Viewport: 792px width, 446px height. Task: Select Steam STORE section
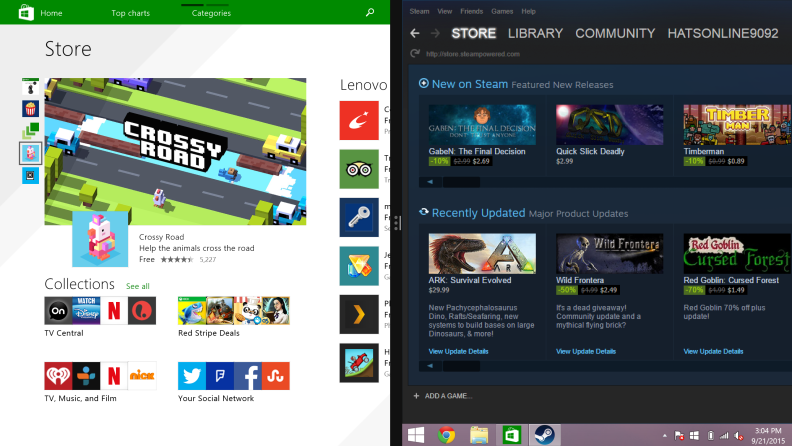coord(473,33)
